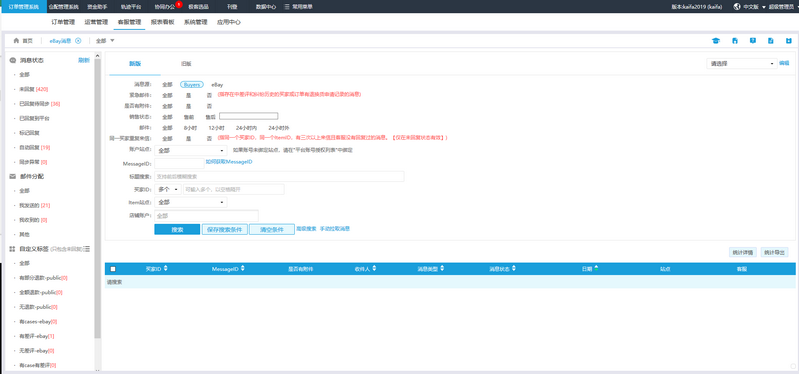The image size is (799, 374).
Task: Sort by 消息状态 column arrows
Action: [514, 268]
